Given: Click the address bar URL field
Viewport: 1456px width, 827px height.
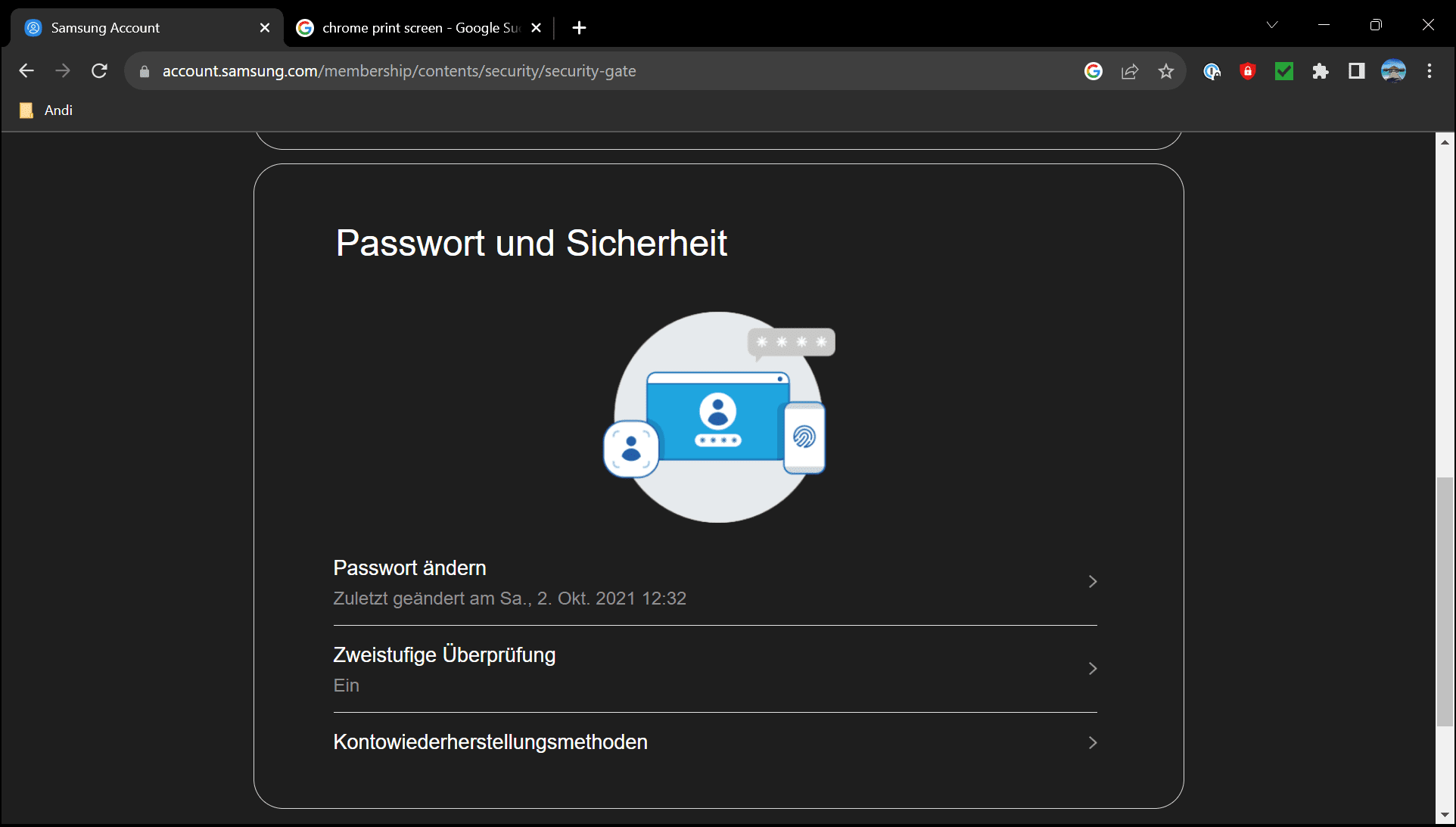Looking at the screenshot, I should point(605,71).
